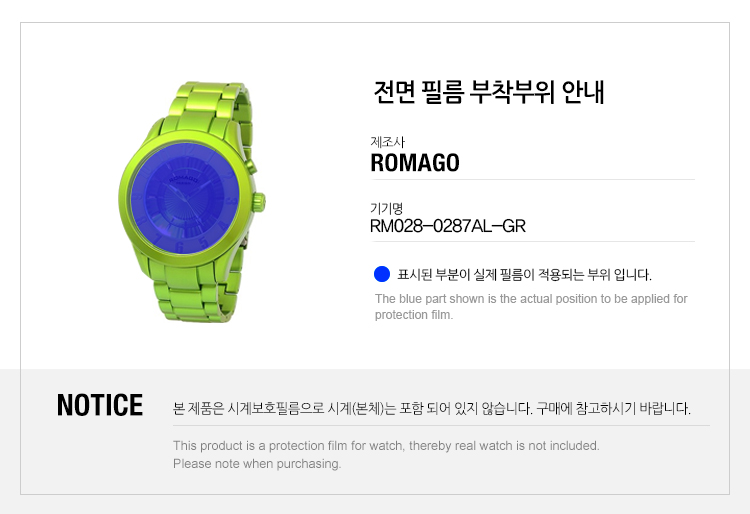Click the ROMAGO manufacturer name
Viewport: 750px width, 514px height.
415,163
